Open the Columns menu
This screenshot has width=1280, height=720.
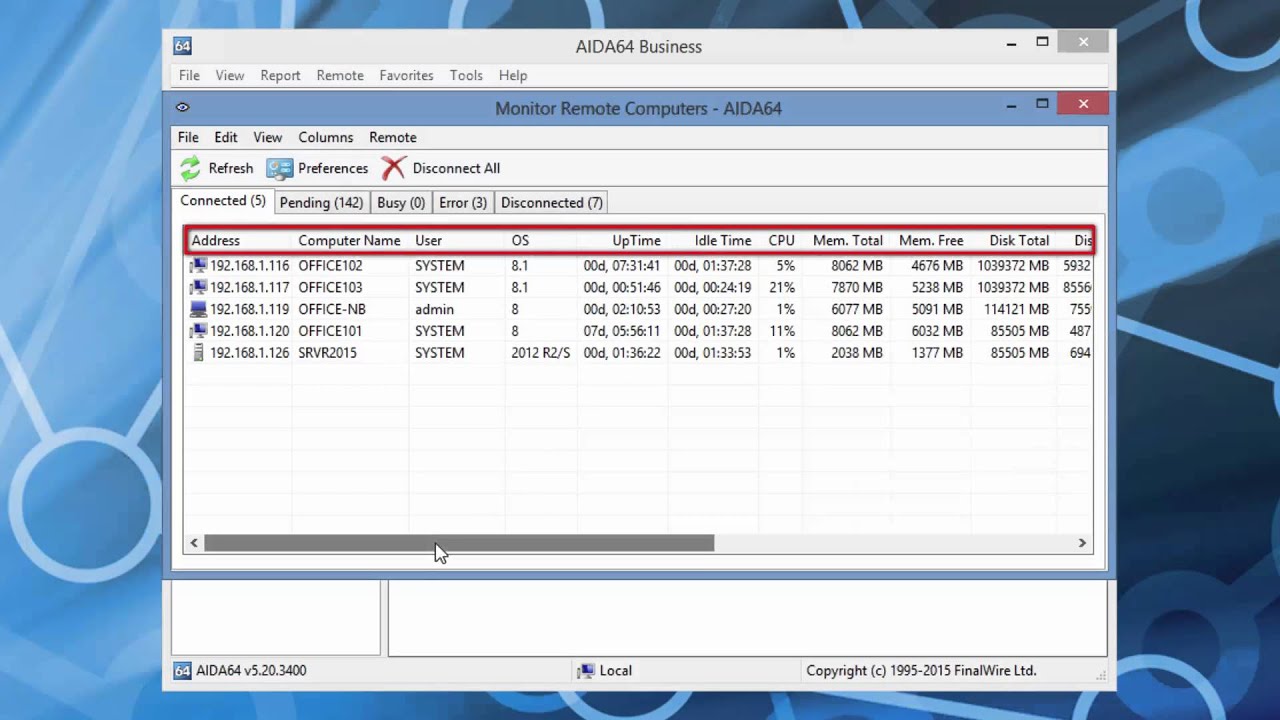point(326,138)
